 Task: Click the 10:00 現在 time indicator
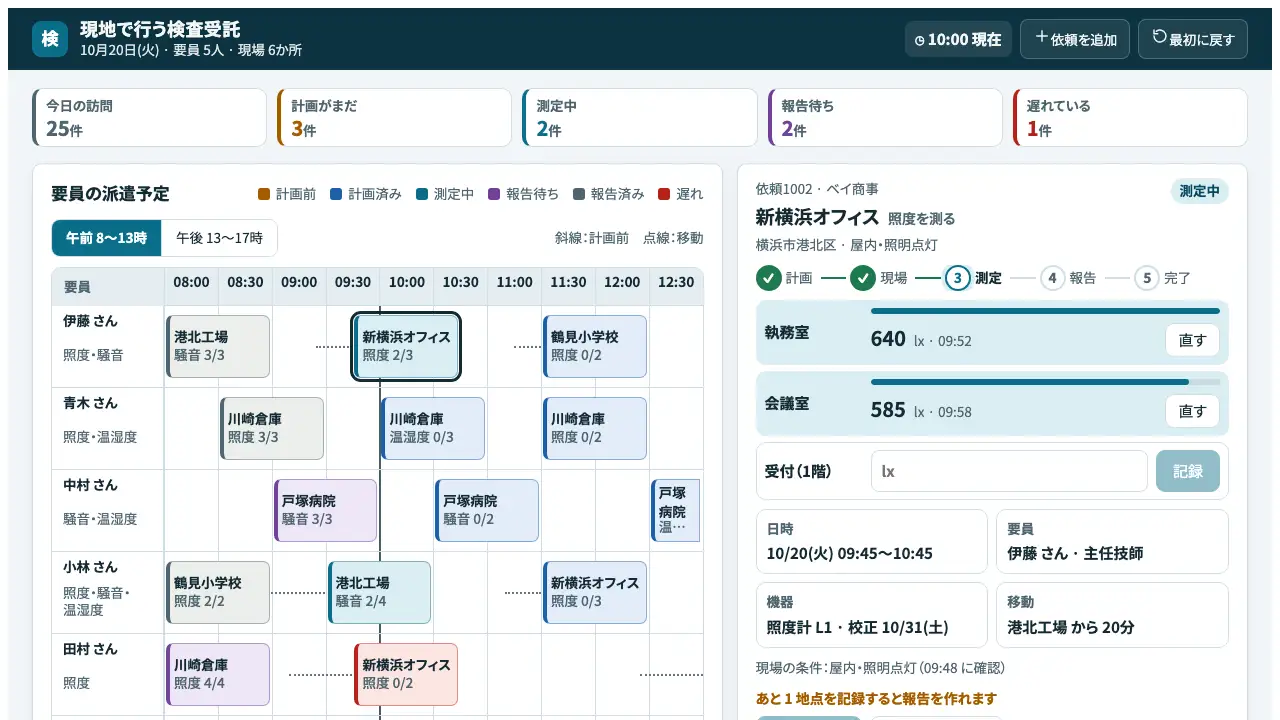tap(958, 40)
